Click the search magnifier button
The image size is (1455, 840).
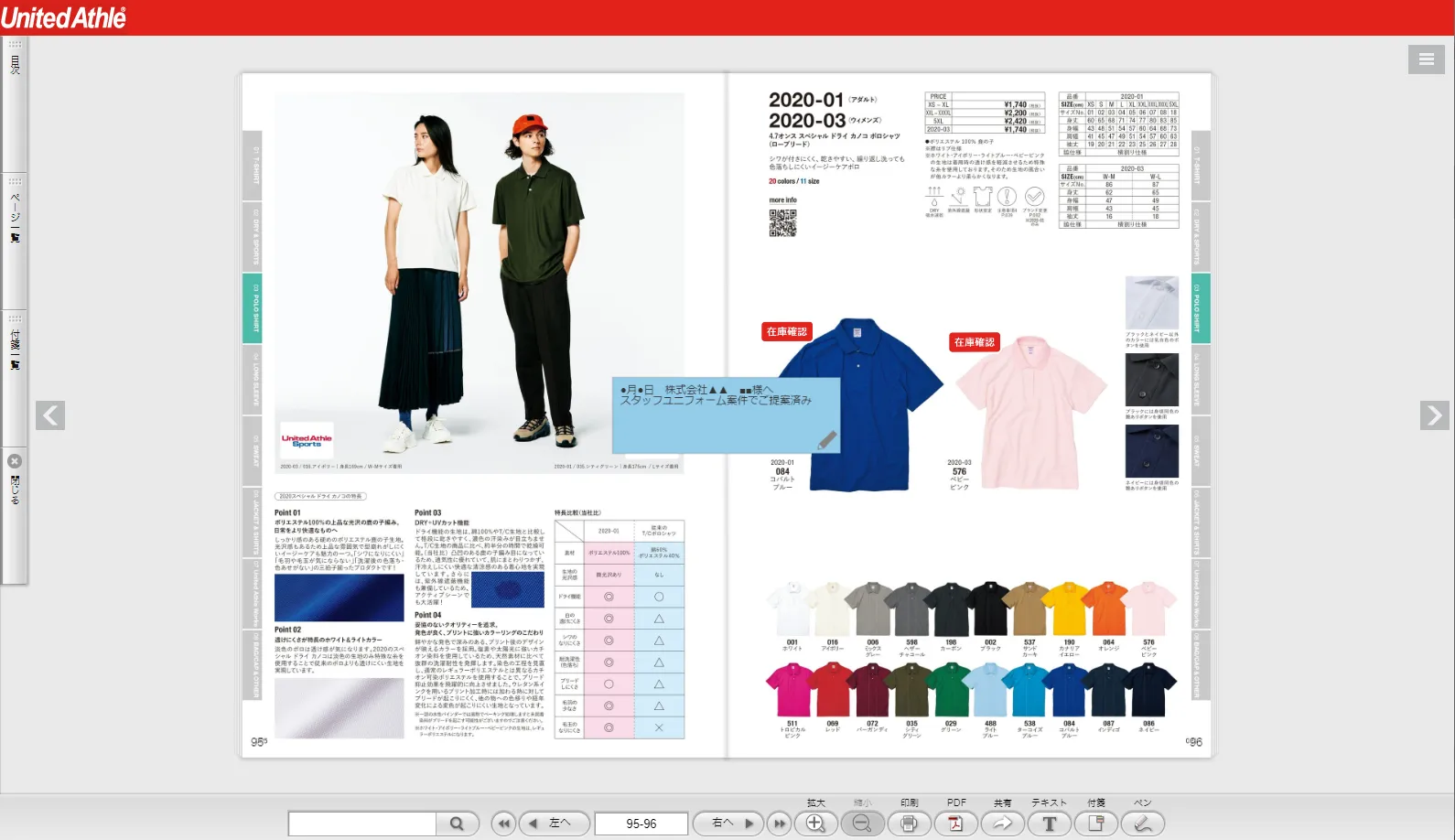[456, 824]
